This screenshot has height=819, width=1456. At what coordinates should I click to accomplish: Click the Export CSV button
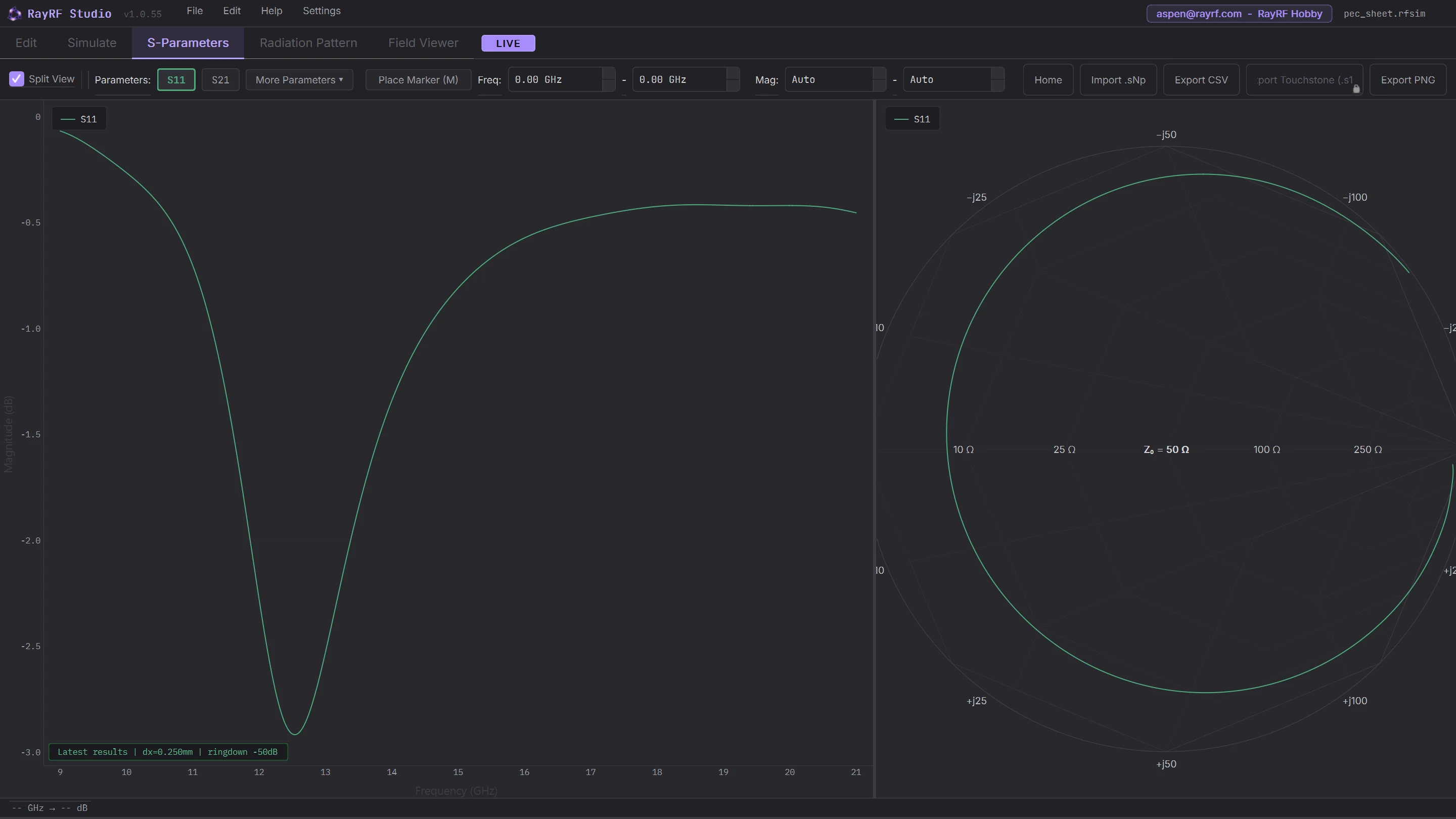[1201, 80]
